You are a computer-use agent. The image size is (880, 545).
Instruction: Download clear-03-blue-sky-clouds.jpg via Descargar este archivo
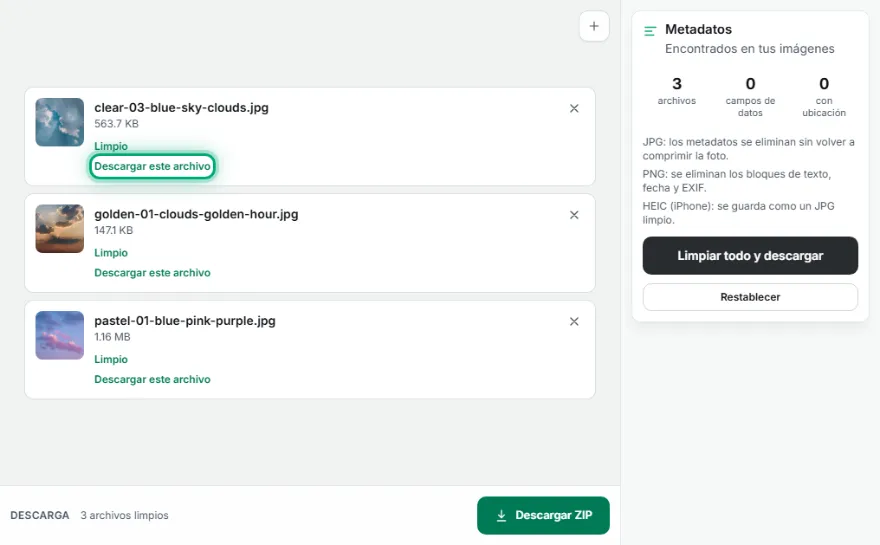(152, 166)
